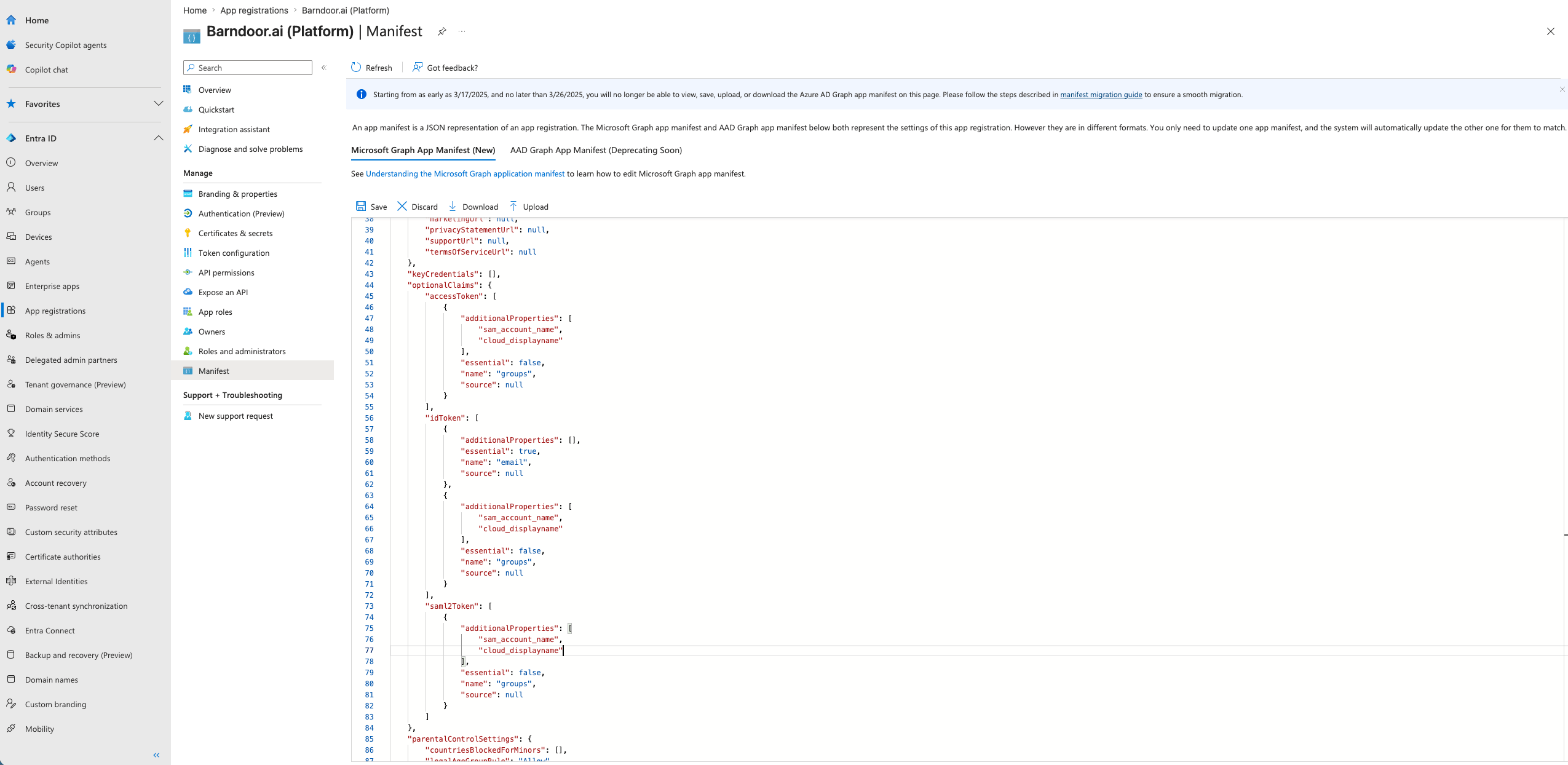
Task: Switch to Microsoft Graph App Manifest tab
Action: 423,150
